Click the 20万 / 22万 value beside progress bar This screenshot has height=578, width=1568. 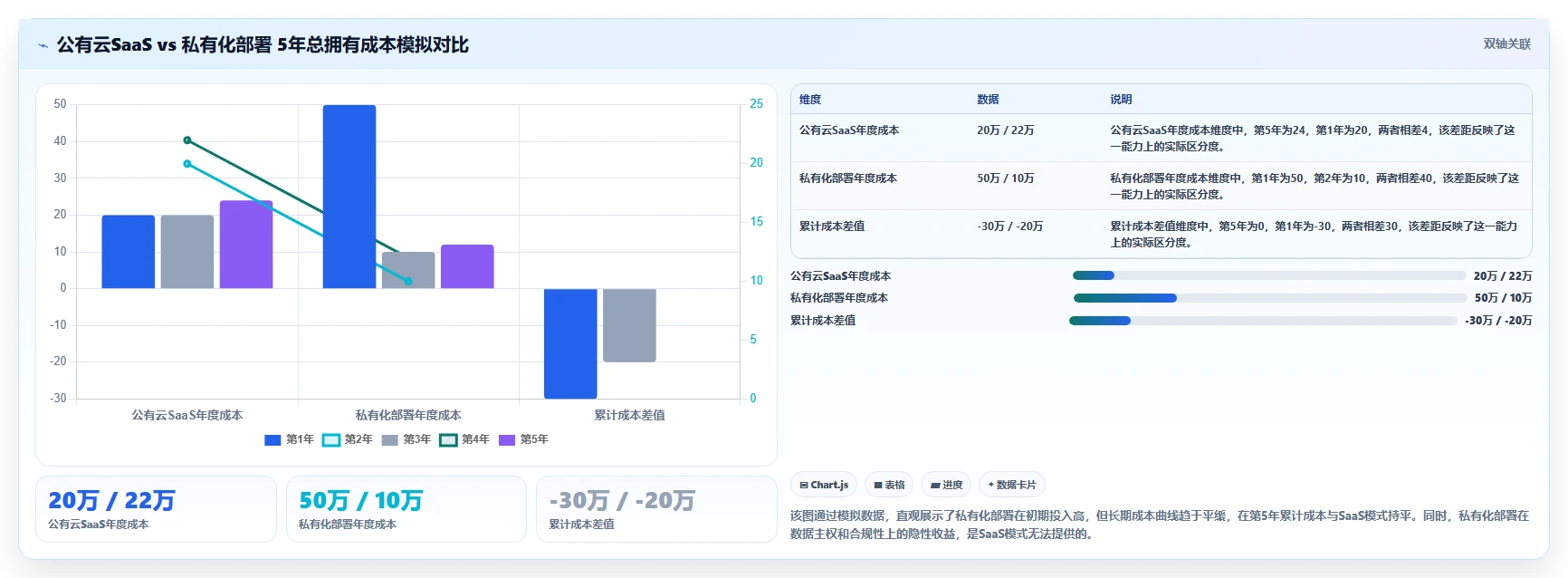(x=1503, y=275)
